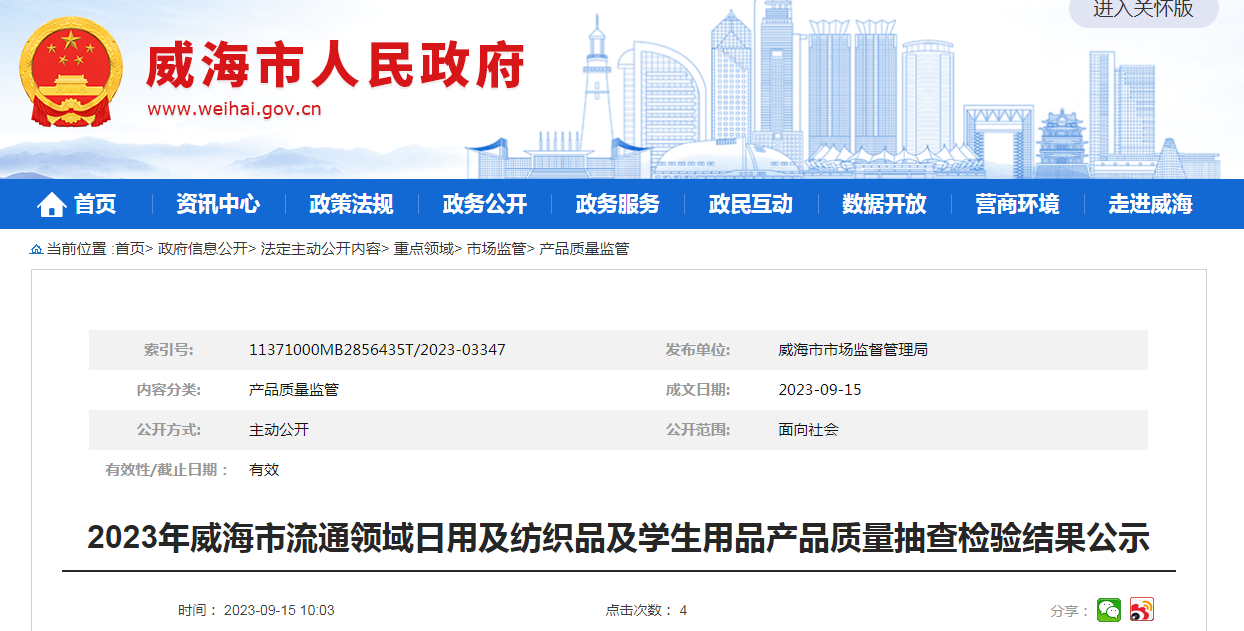Click the 成文日期 field label
Screen dimensions: 1244x631
click(698, 390)
